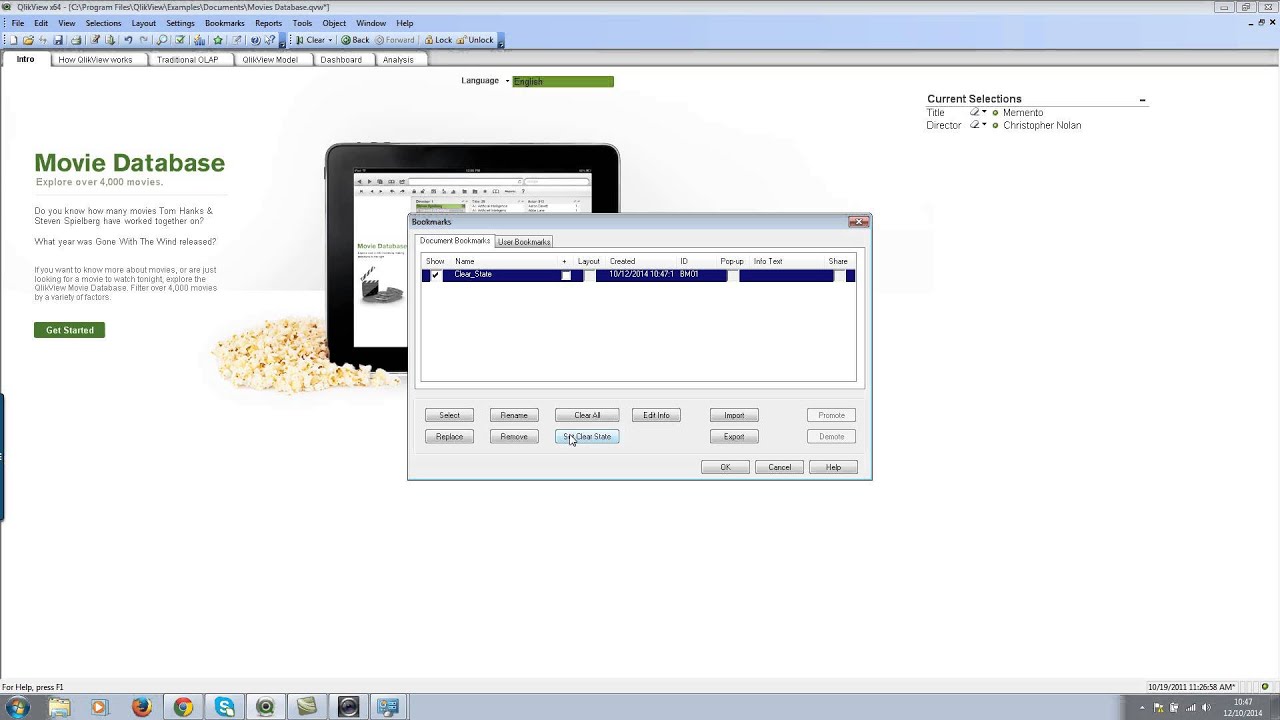Open the dropdown arrow beside Clear

point(330,40)
